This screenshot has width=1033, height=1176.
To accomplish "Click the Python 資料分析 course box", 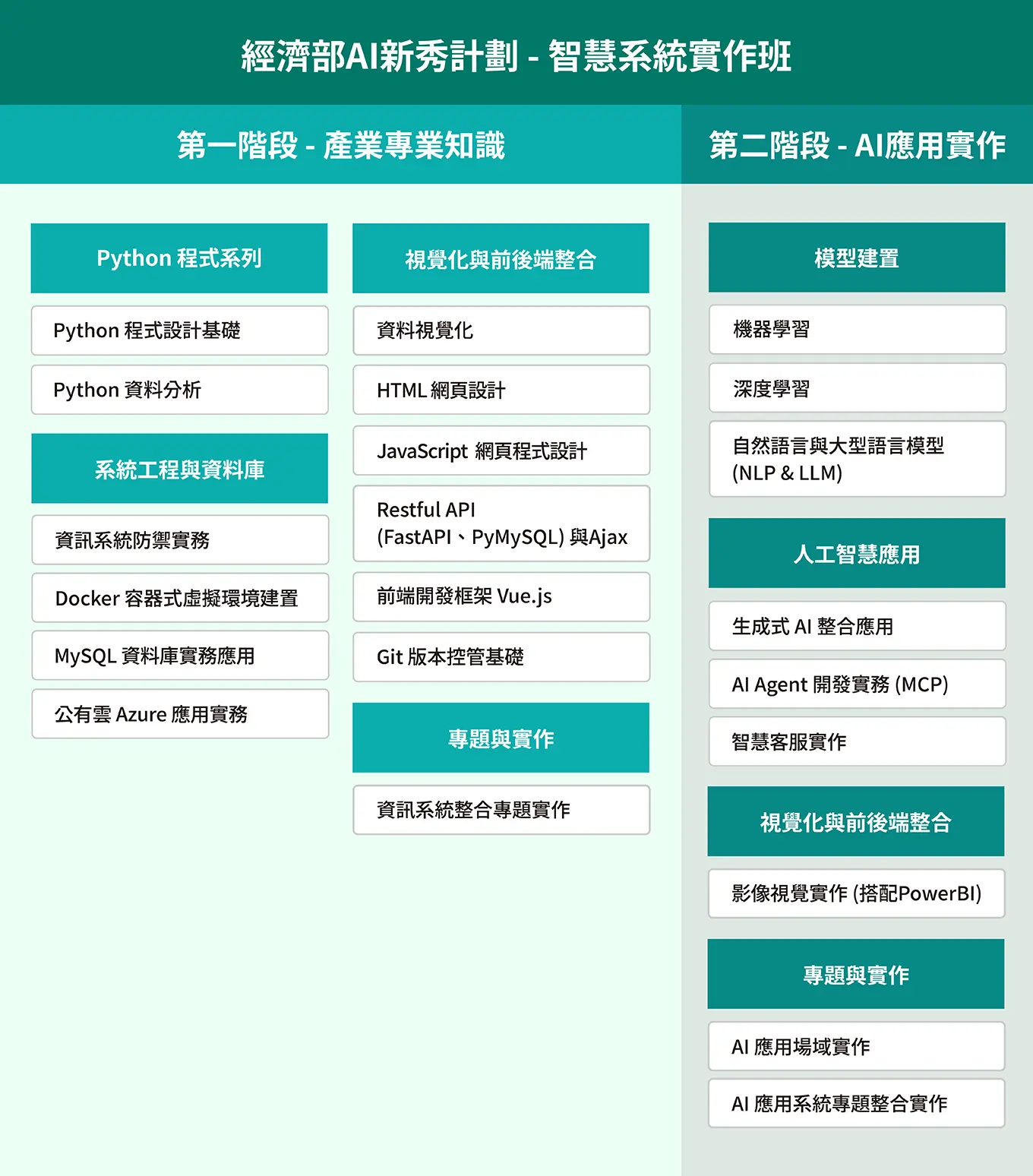I will pos(179,390).
